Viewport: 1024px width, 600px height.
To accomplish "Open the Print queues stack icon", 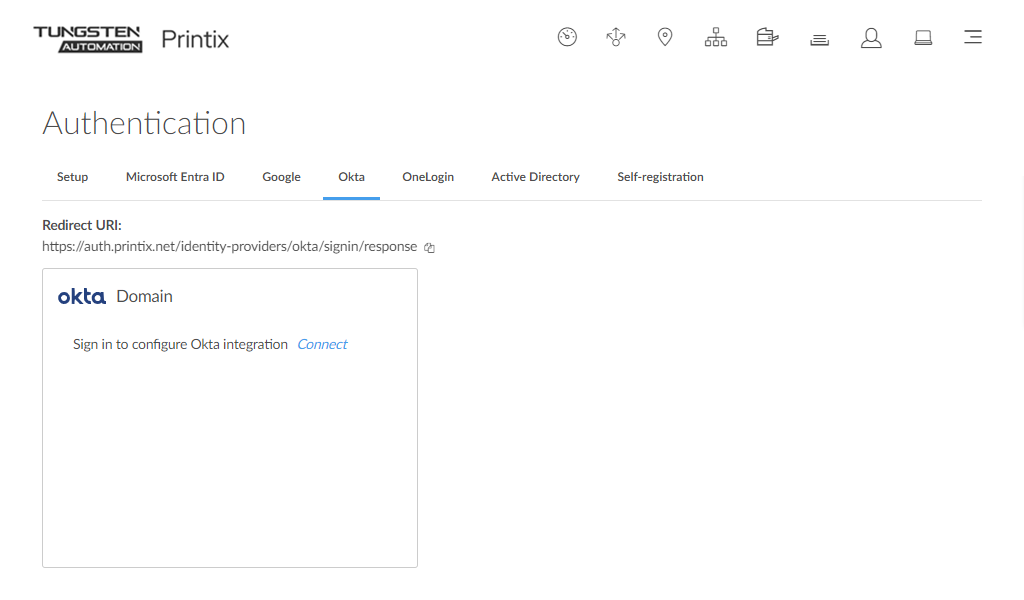I will [819, 39].
